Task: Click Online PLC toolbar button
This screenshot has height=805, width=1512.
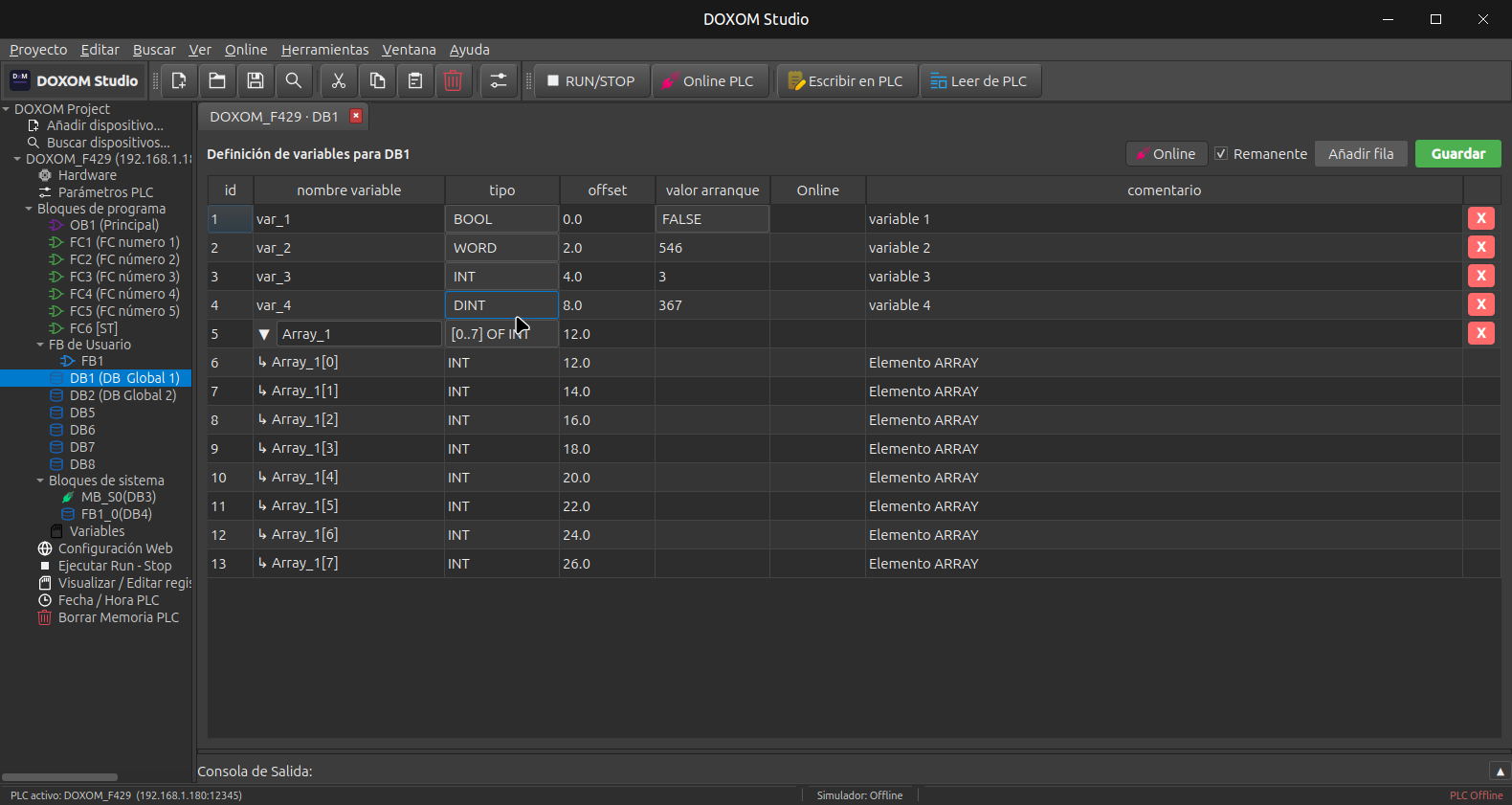Action: click(710, 81)
